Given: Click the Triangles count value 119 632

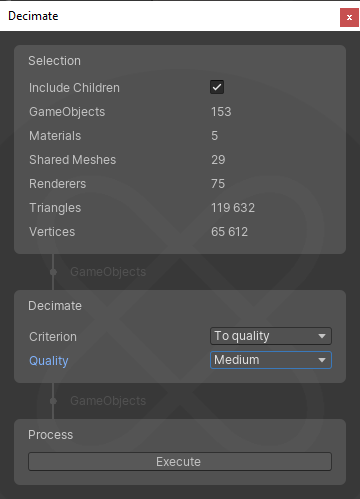Looking at the screenshot, I should 233,208.
